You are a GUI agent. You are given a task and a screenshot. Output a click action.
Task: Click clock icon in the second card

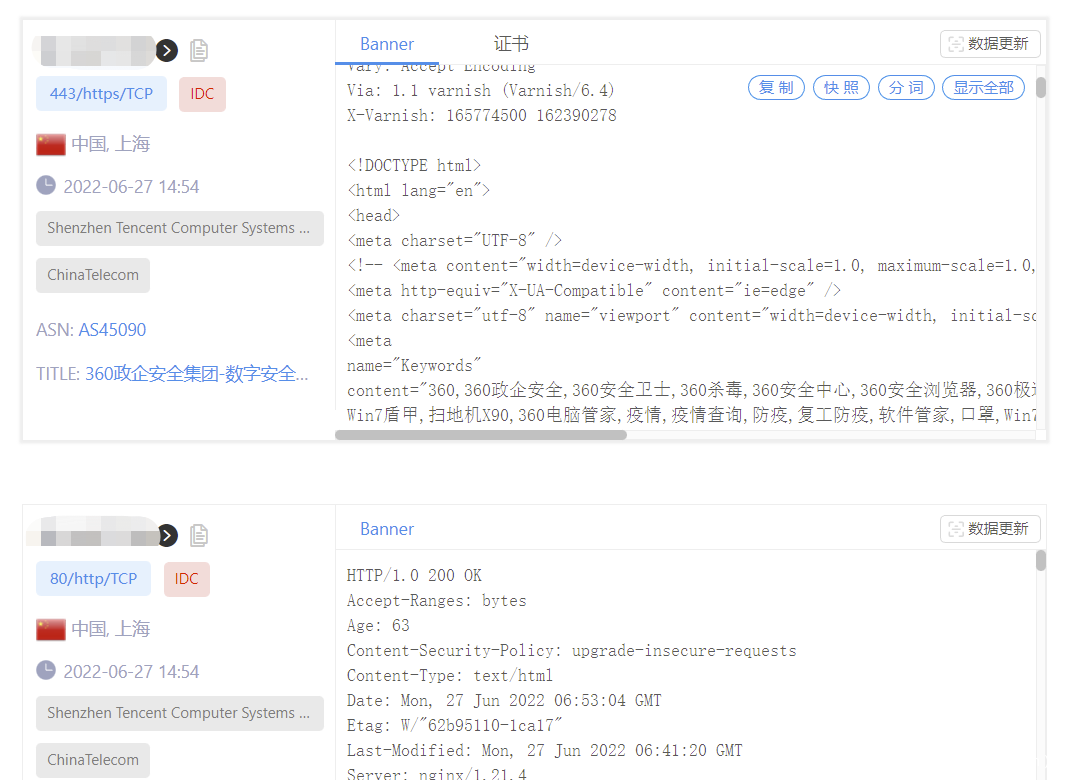[x=46, y=671]
